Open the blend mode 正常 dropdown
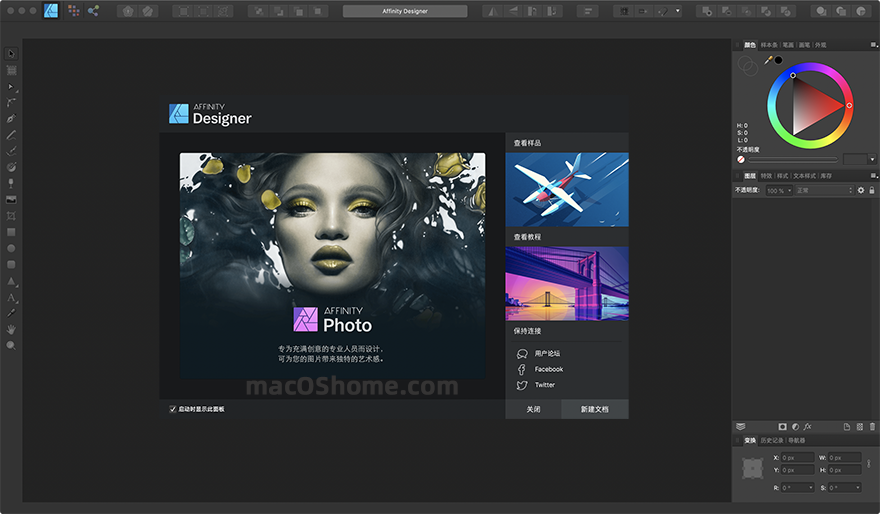 [824, 191]
